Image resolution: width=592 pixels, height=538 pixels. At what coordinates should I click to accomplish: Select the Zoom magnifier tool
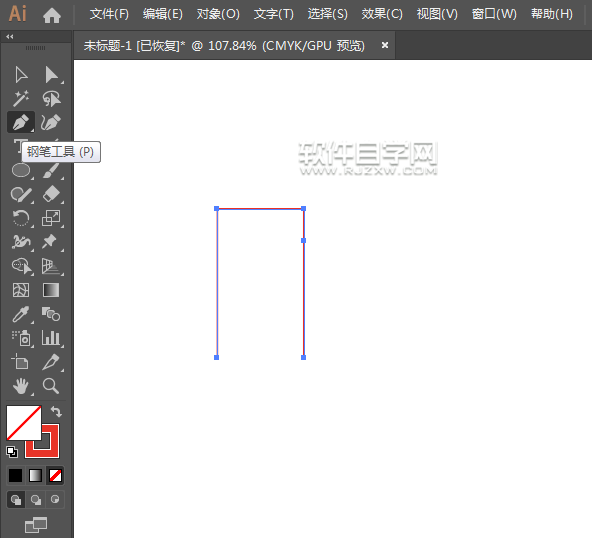point(51,386)
